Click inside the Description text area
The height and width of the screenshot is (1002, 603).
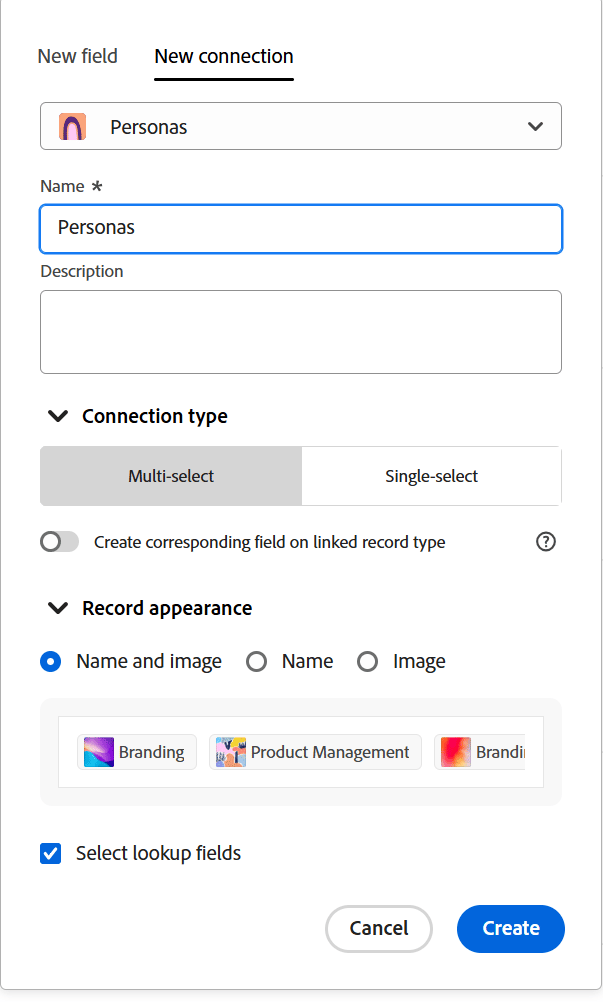click(x=300, y=330)
